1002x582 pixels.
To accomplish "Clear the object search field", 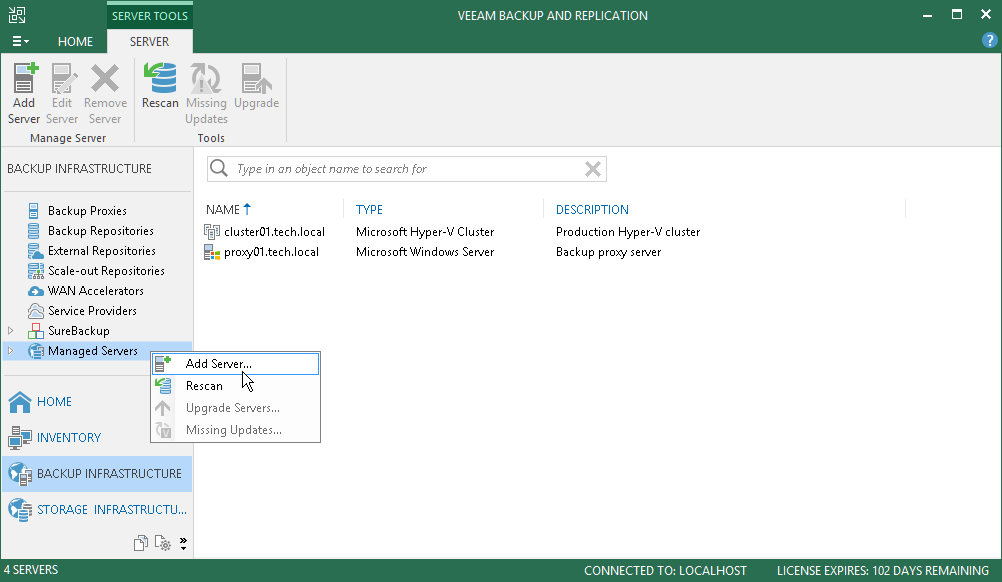I will point(592,169).
